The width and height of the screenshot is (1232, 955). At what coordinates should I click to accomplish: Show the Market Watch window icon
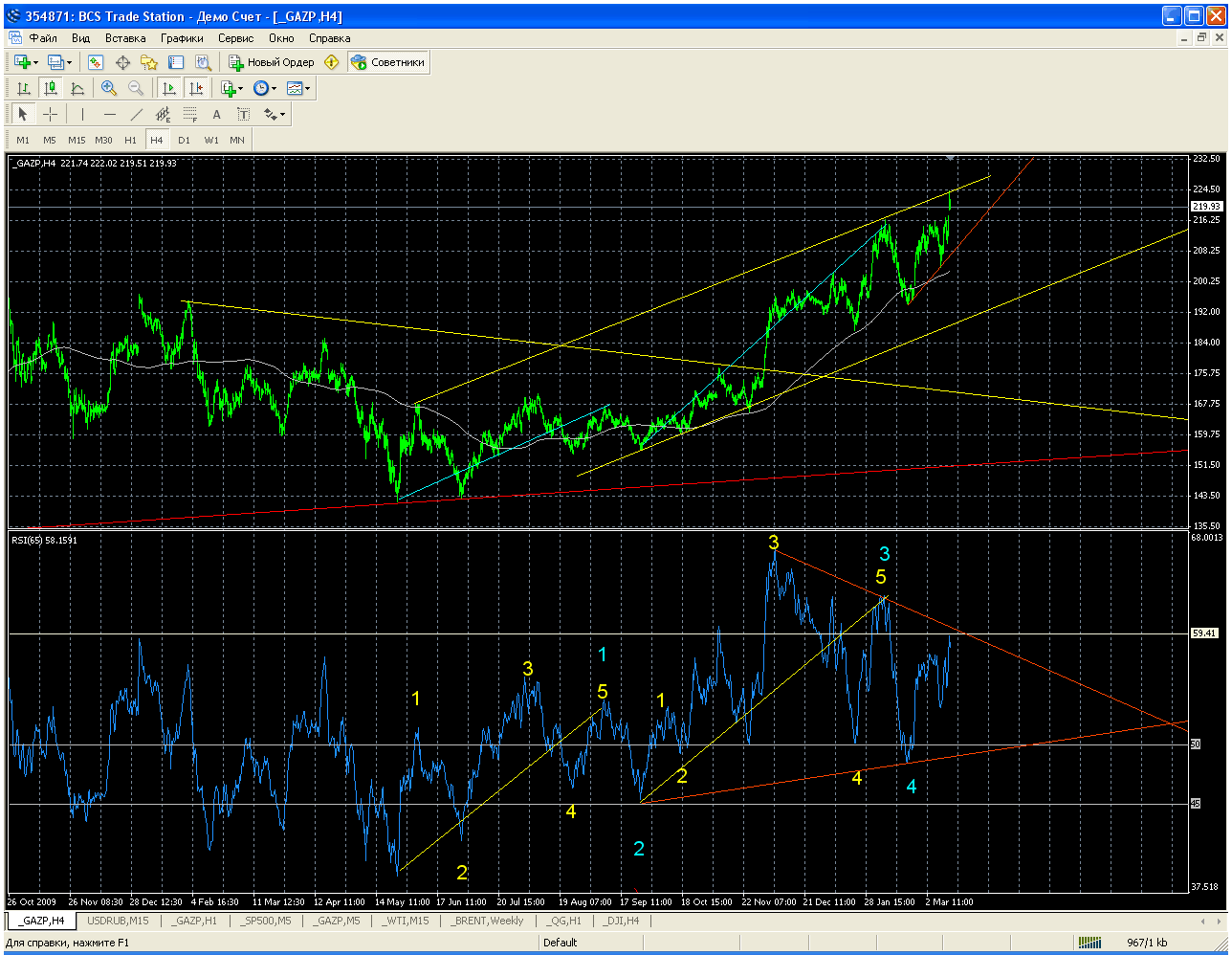pos(96,62)
